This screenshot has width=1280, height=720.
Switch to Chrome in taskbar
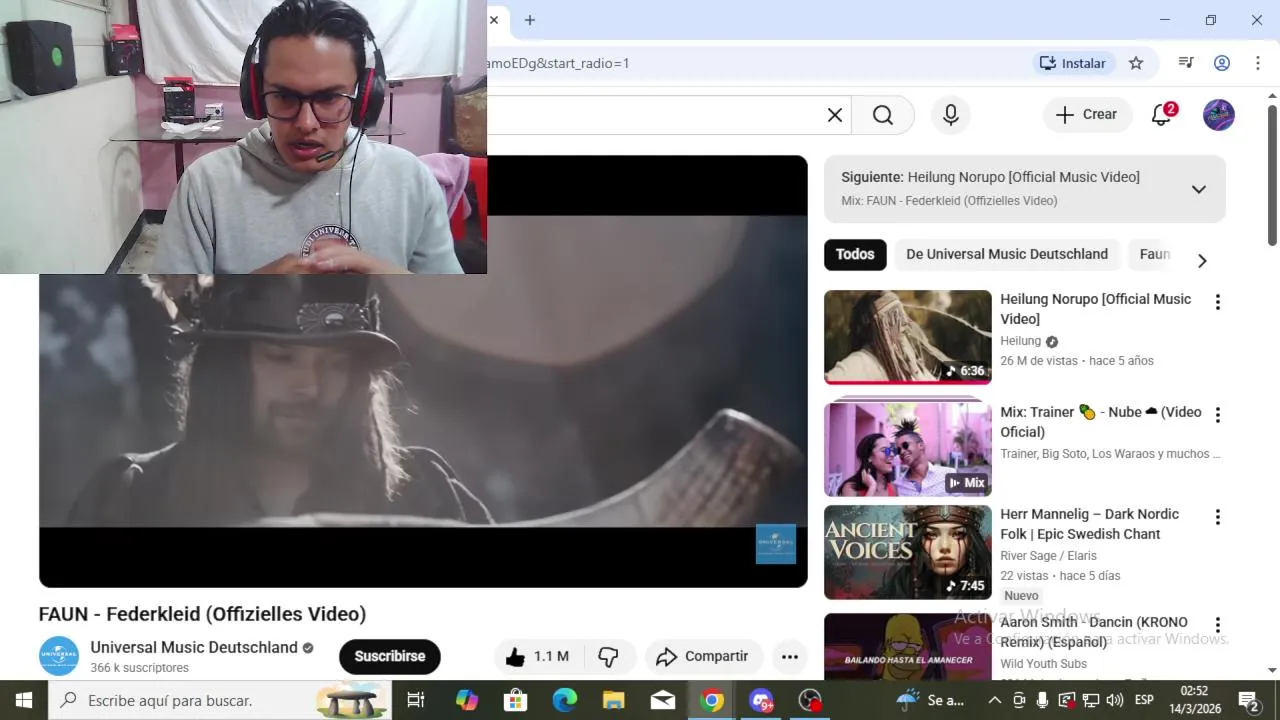[x=712, y=700]
